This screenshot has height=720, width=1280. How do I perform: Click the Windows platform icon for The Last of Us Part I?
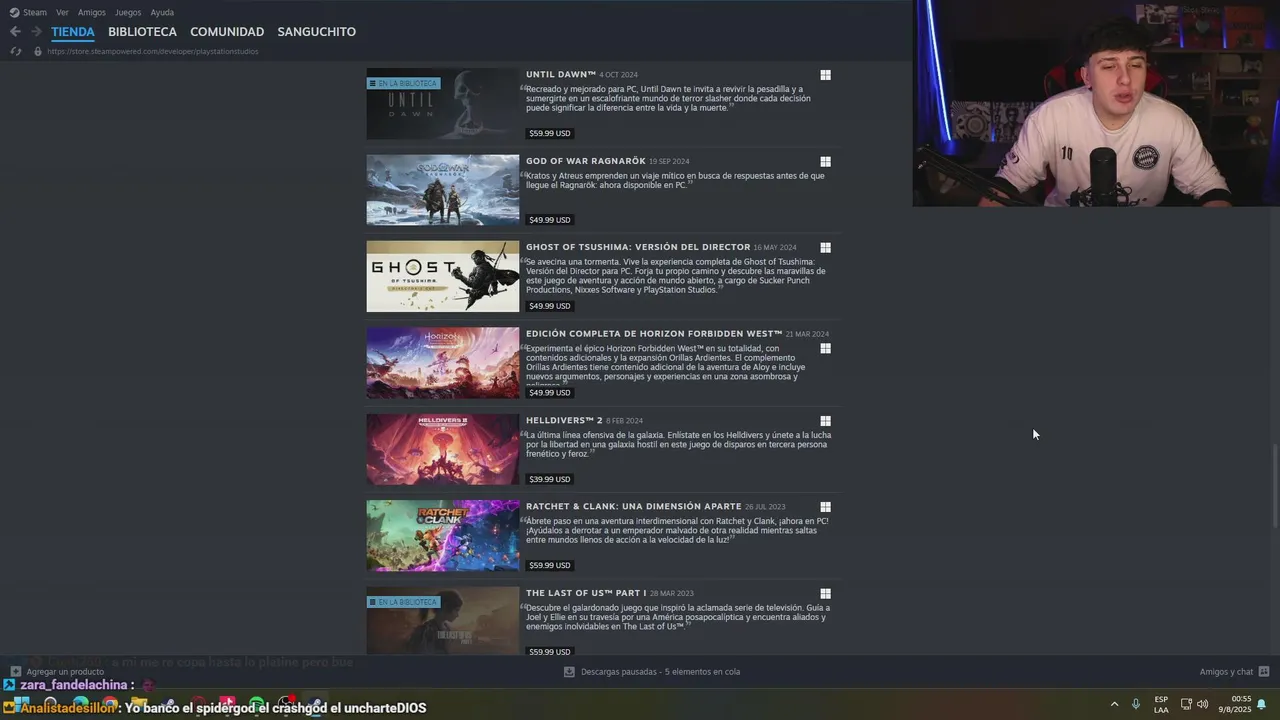click(x=825, y=593)
